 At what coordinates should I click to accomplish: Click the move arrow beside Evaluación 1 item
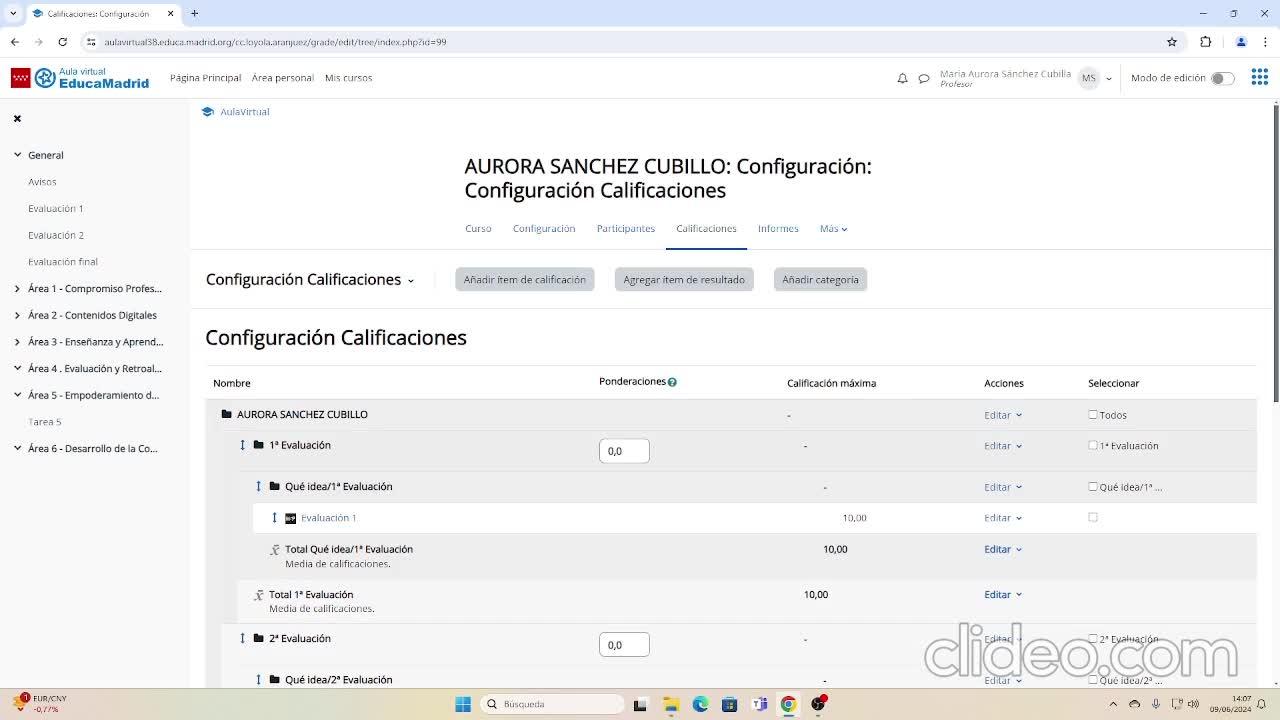point(274,518)
